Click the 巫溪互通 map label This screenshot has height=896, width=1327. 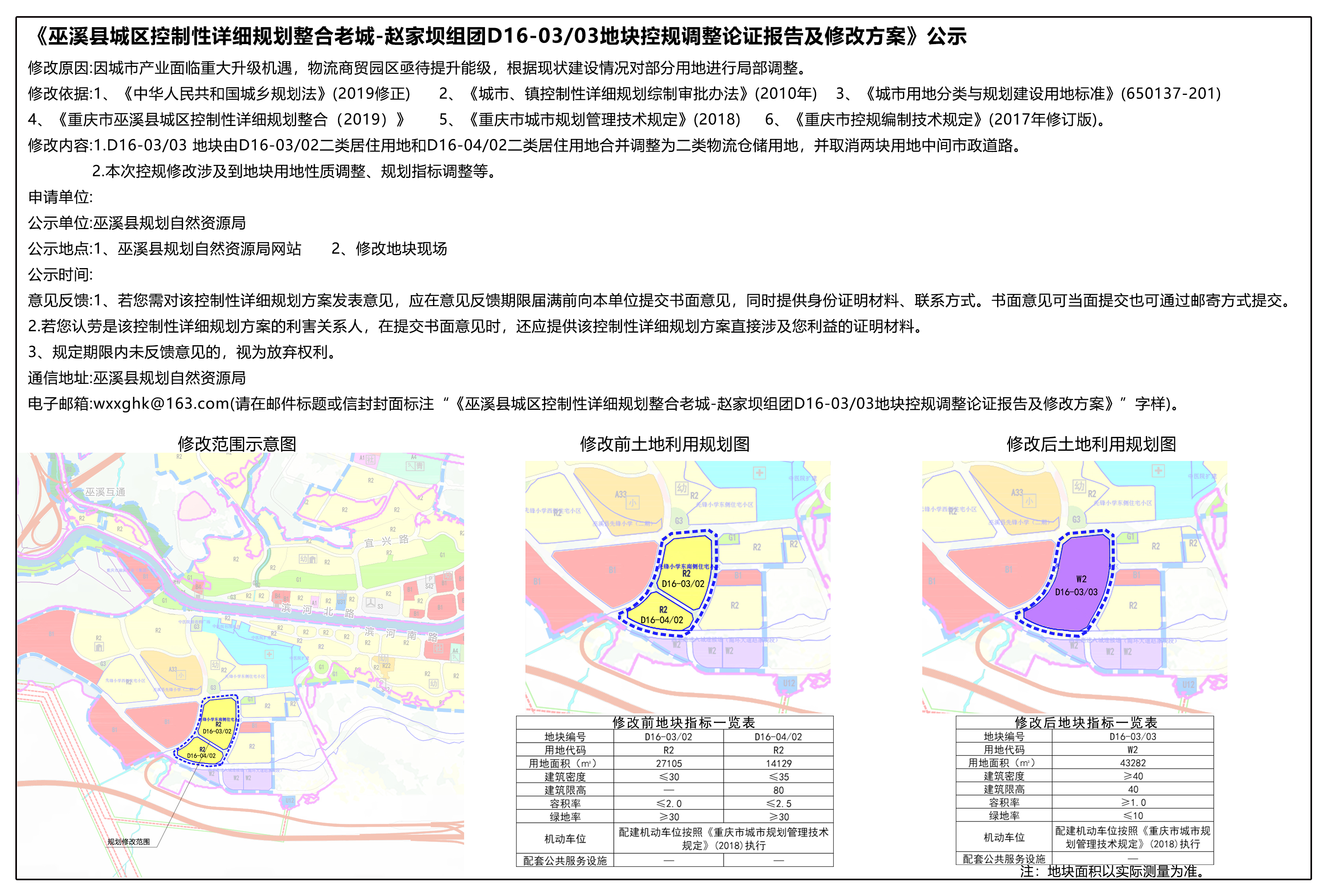pyautogui.click(x=105, y=492)
